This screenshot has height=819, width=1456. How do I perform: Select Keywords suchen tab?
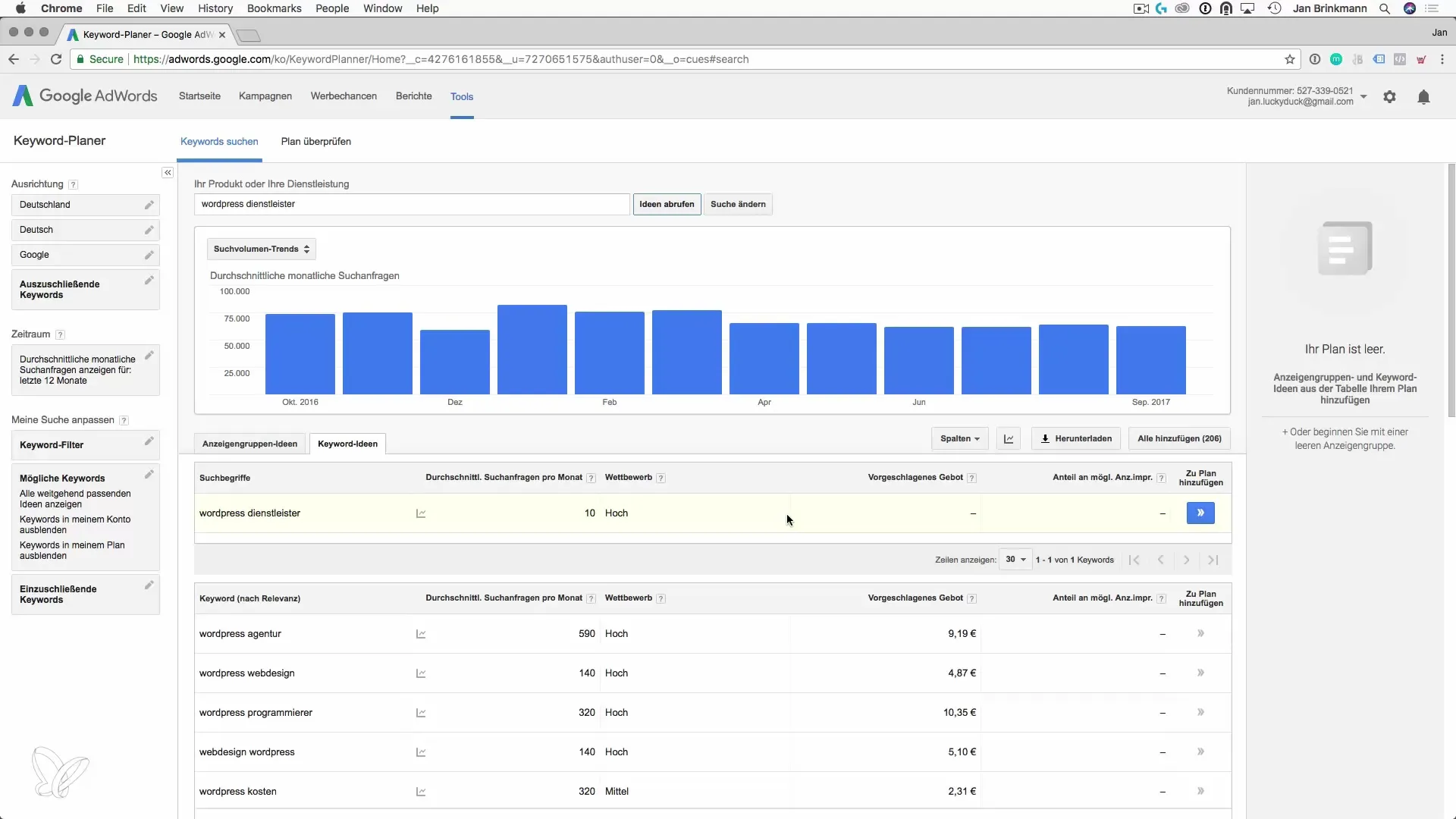(x=219, y=142)
